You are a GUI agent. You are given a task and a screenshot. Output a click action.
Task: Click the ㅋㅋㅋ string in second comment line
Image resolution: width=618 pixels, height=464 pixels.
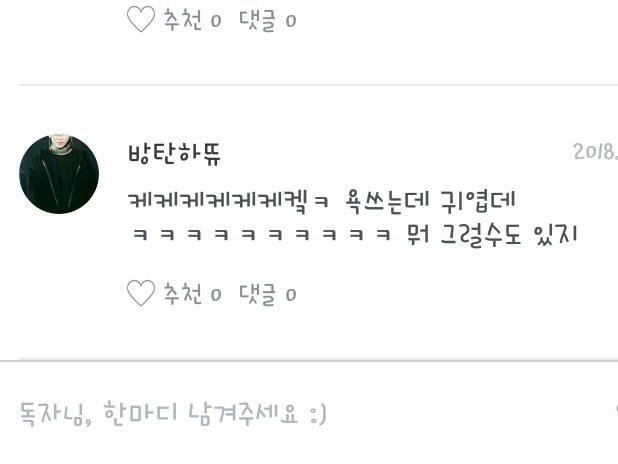tap(262, 235)
